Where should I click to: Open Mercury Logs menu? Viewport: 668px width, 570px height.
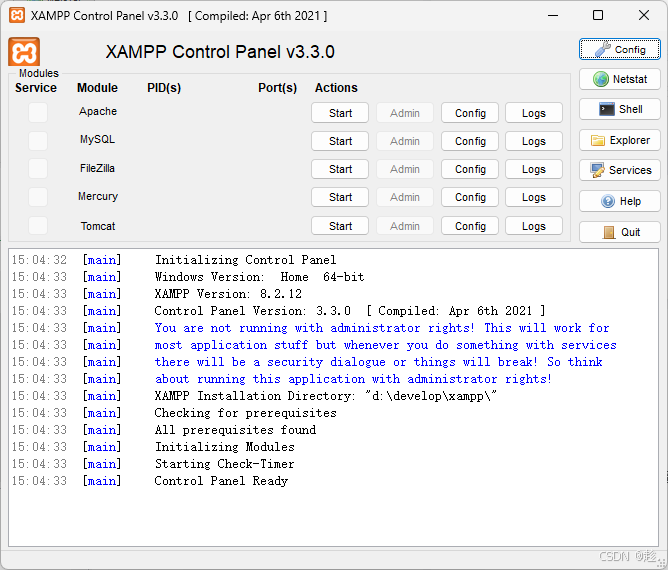[x=534, y=197]
